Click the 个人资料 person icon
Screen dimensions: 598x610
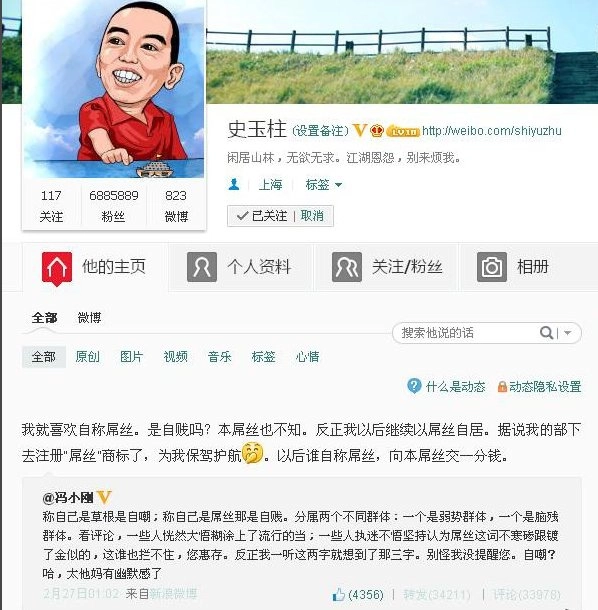coord(202,267)
